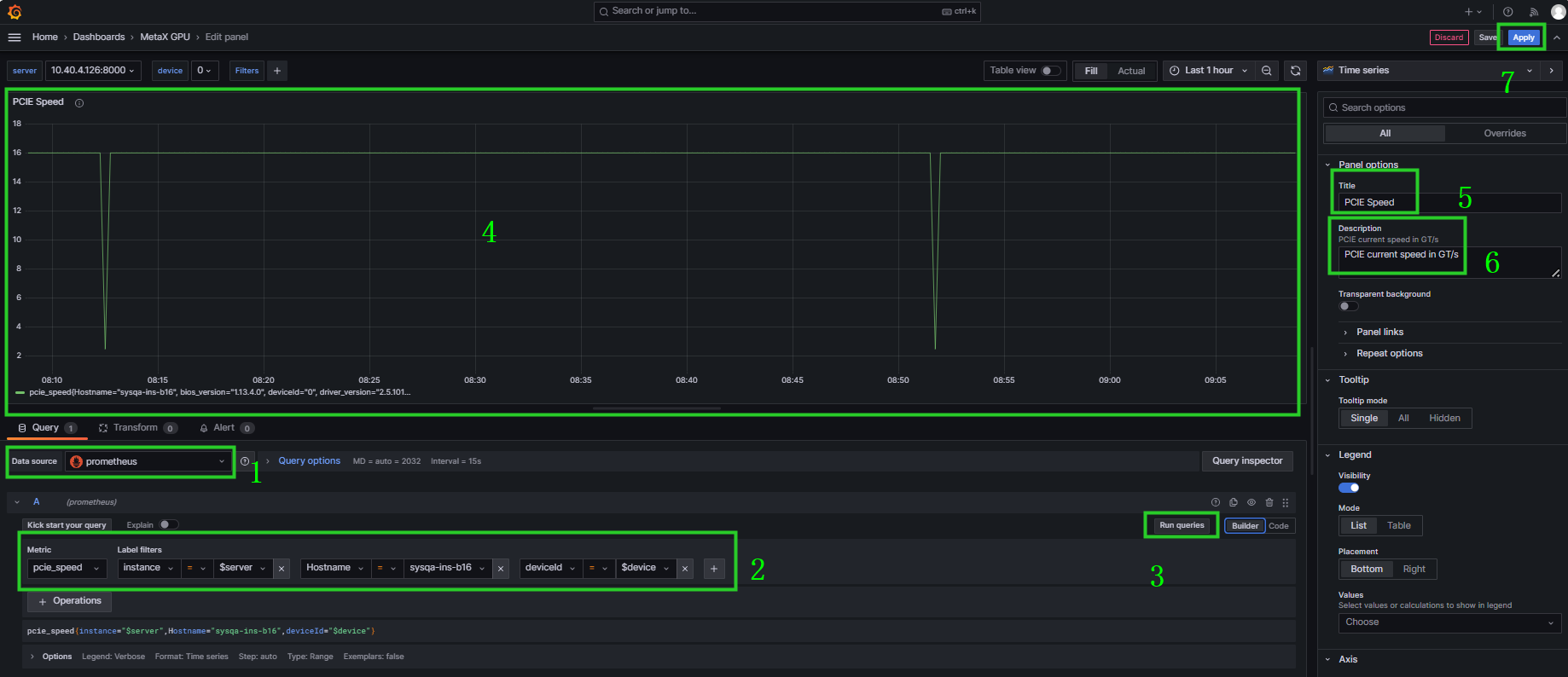The image size is (1568, 677).
Task: Turn off legend Visibility switch
Action: coord(1349,488)
